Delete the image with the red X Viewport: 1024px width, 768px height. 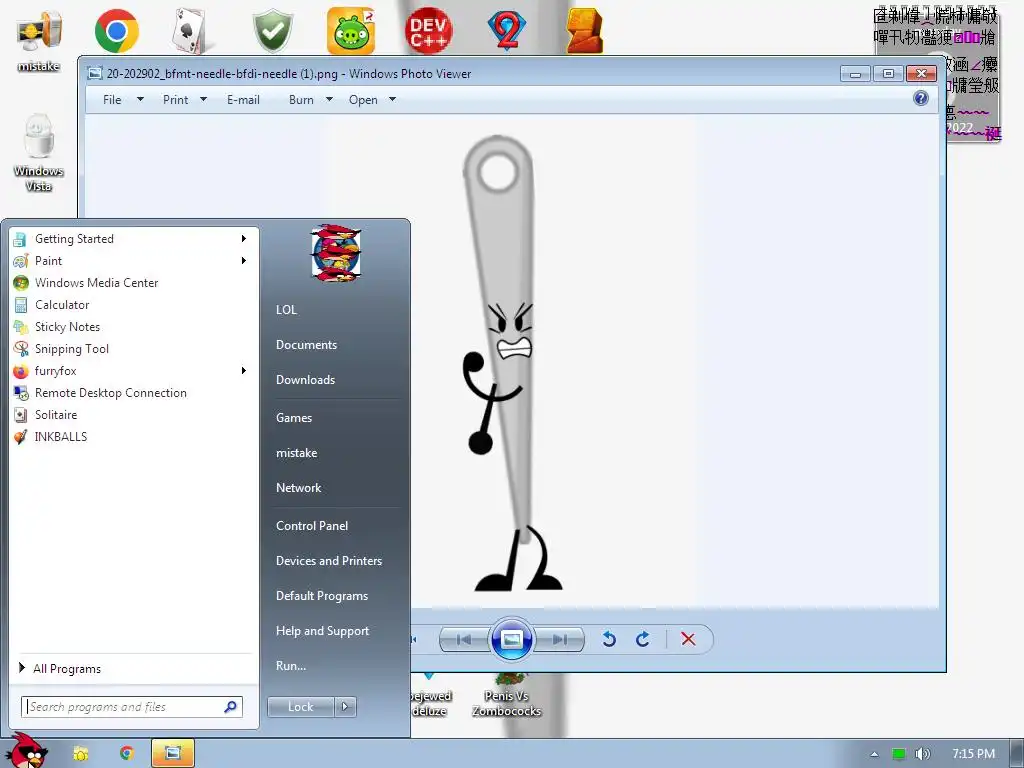(688, 639)
